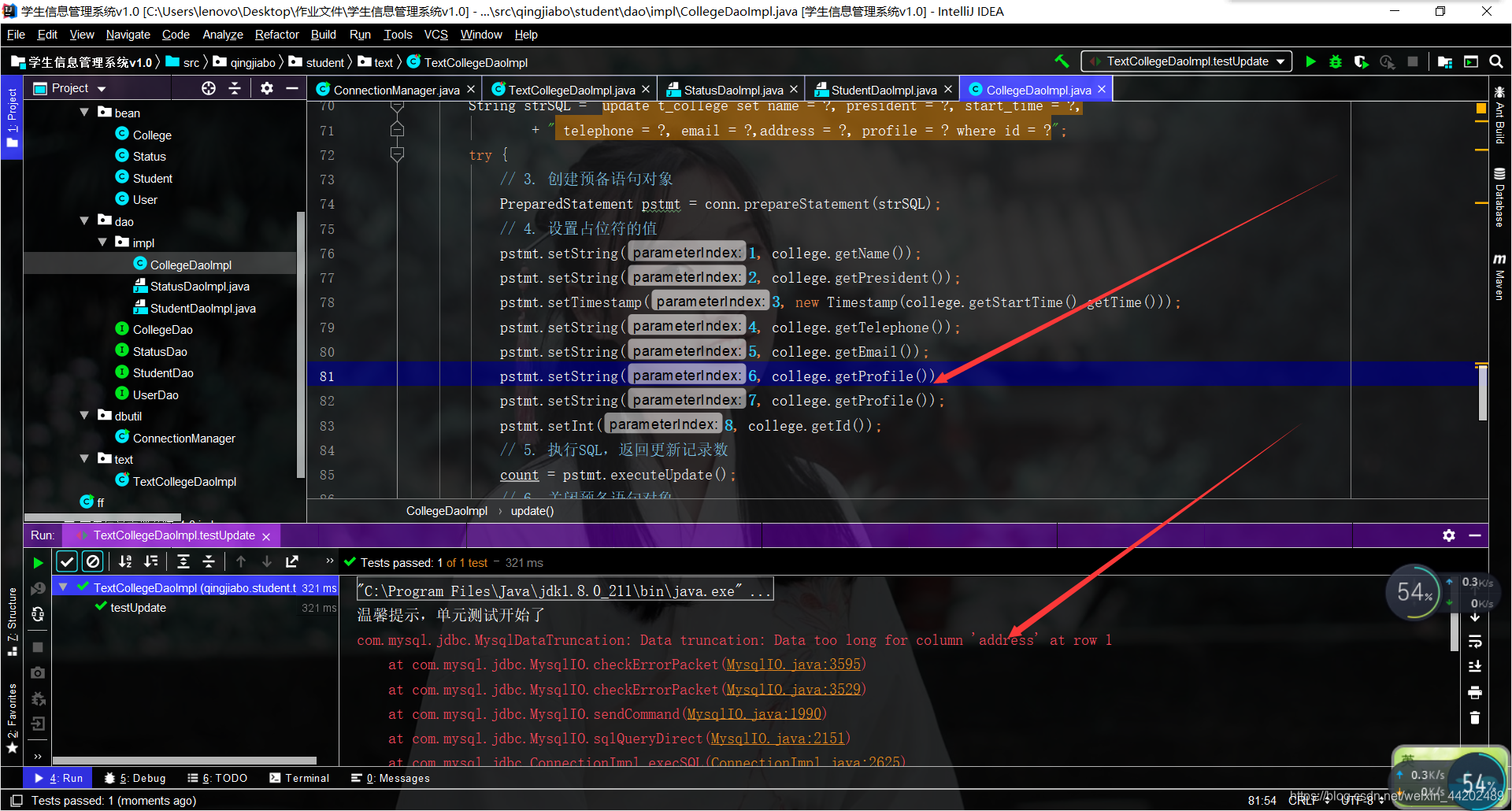Hide the Project panel with minus icon
This screenshot has width=1512, height=811.
tap(292, 88)
